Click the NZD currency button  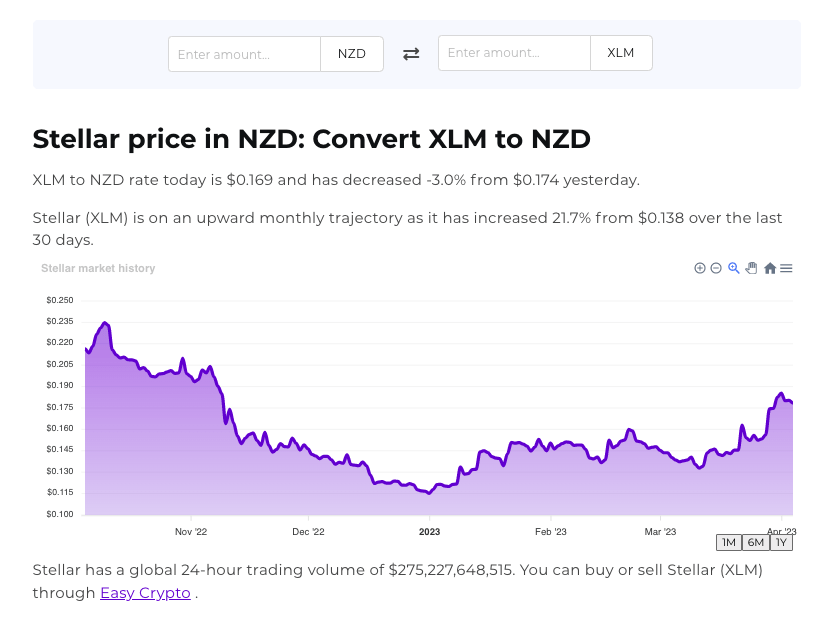point(352,54)
